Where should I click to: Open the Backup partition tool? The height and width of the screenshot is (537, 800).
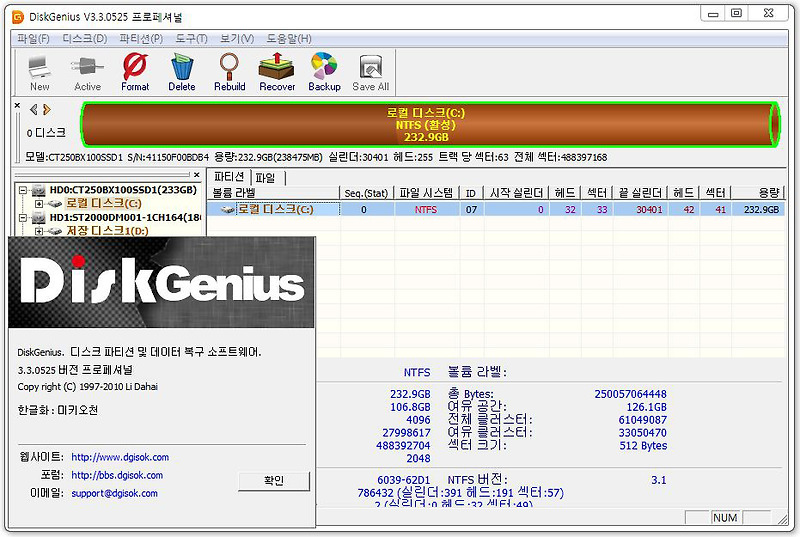click(324, 72)
